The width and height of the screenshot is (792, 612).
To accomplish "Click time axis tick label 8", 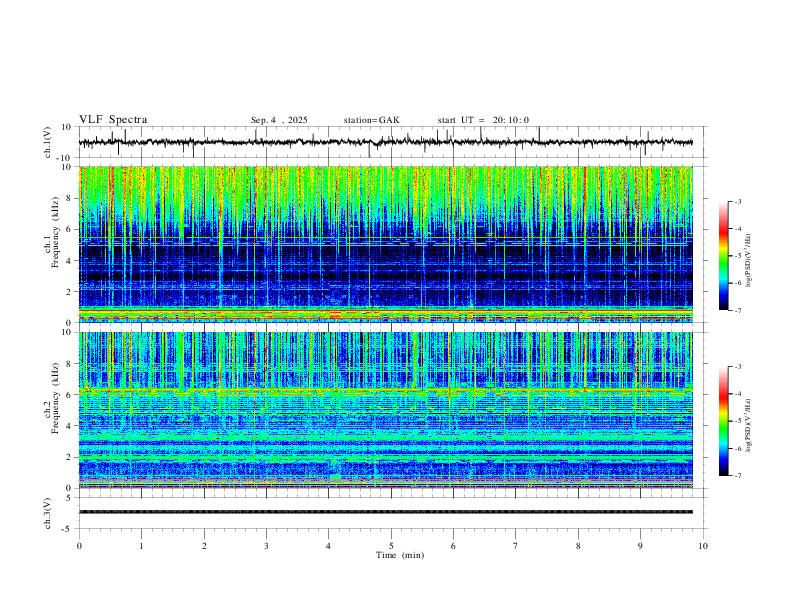I will [x=578, y=546].
